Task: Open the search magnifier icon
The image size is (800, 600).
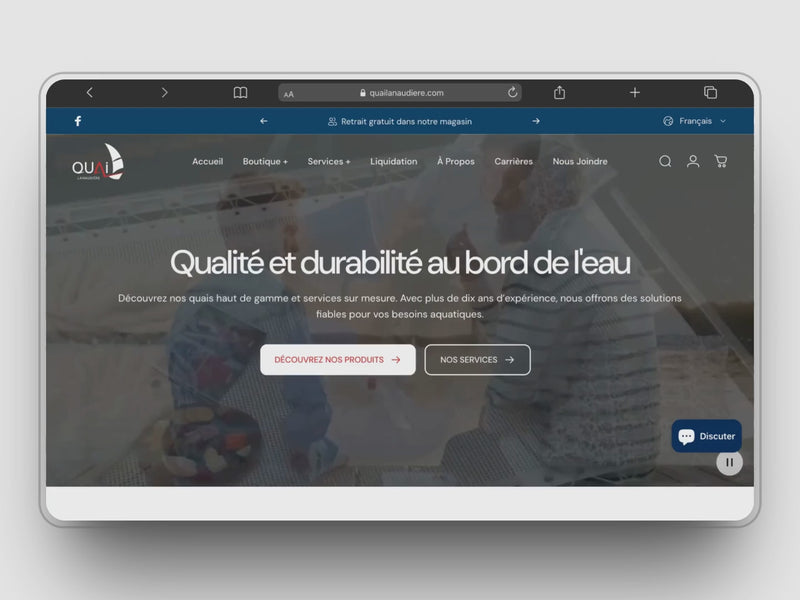Action: (665, 161)
